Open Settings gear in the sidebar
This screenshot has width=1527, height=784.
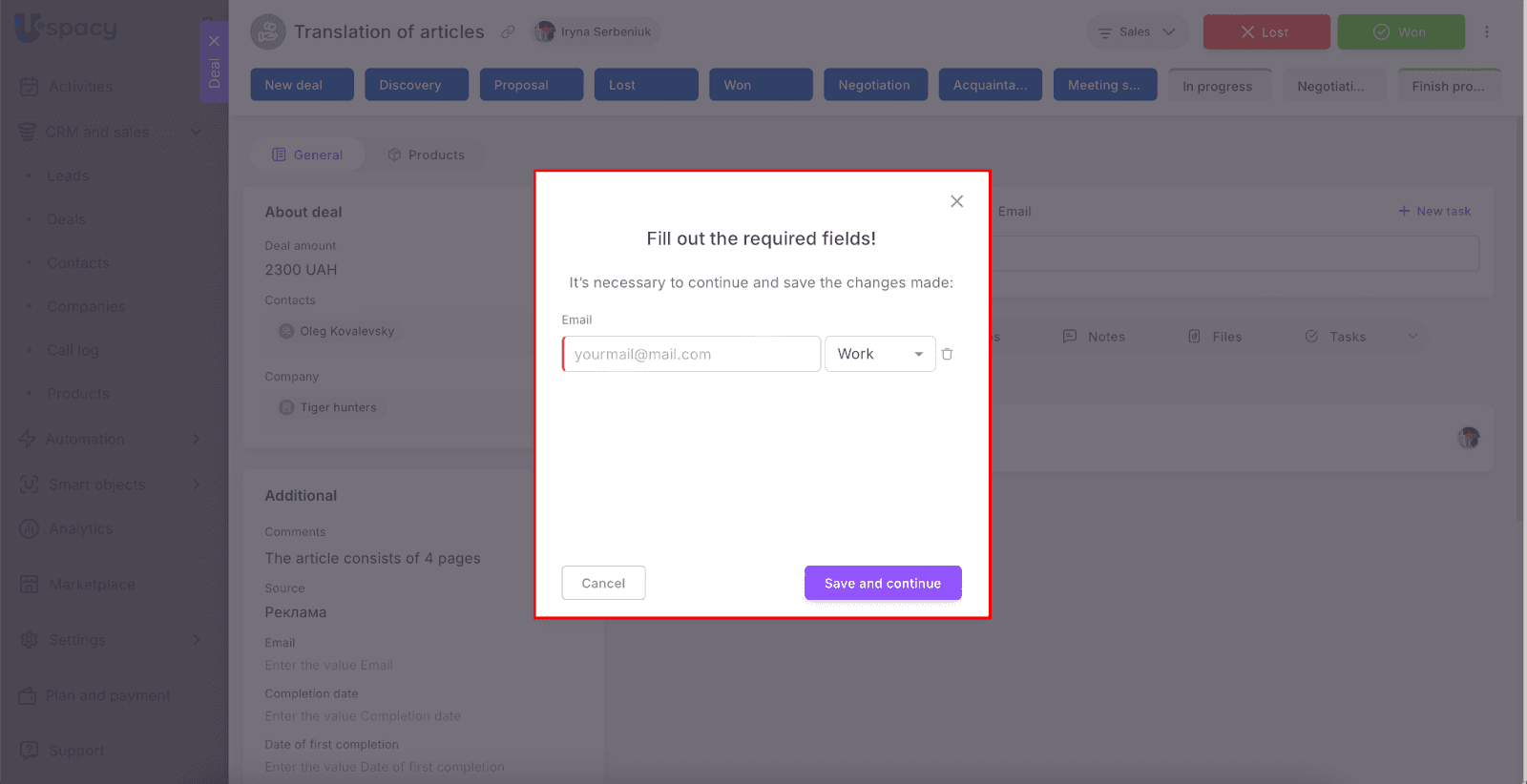click(29, 639)
